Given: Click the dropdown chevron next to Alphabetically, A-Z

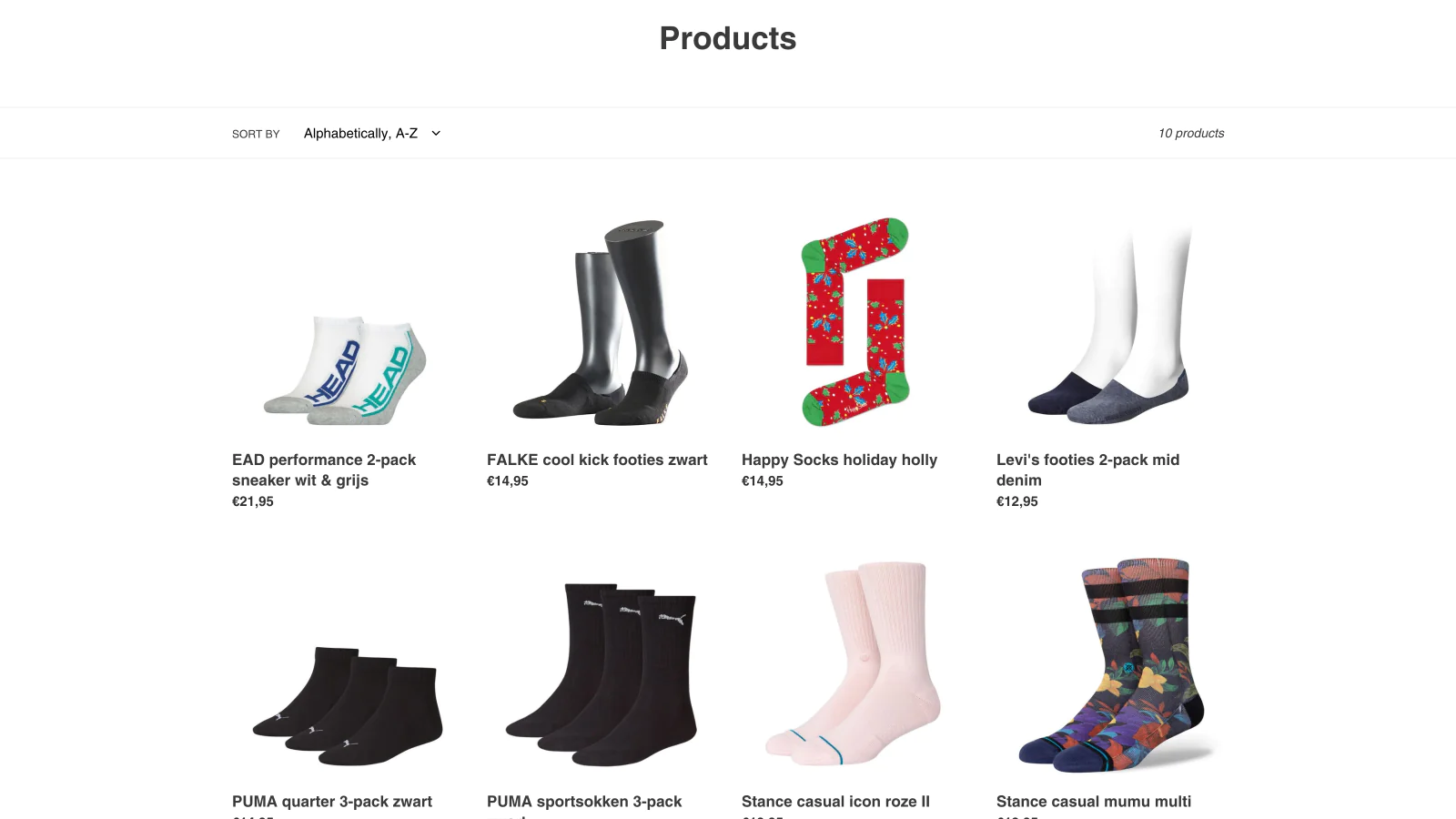Looking at the screenshot, I should pos(436,133).
